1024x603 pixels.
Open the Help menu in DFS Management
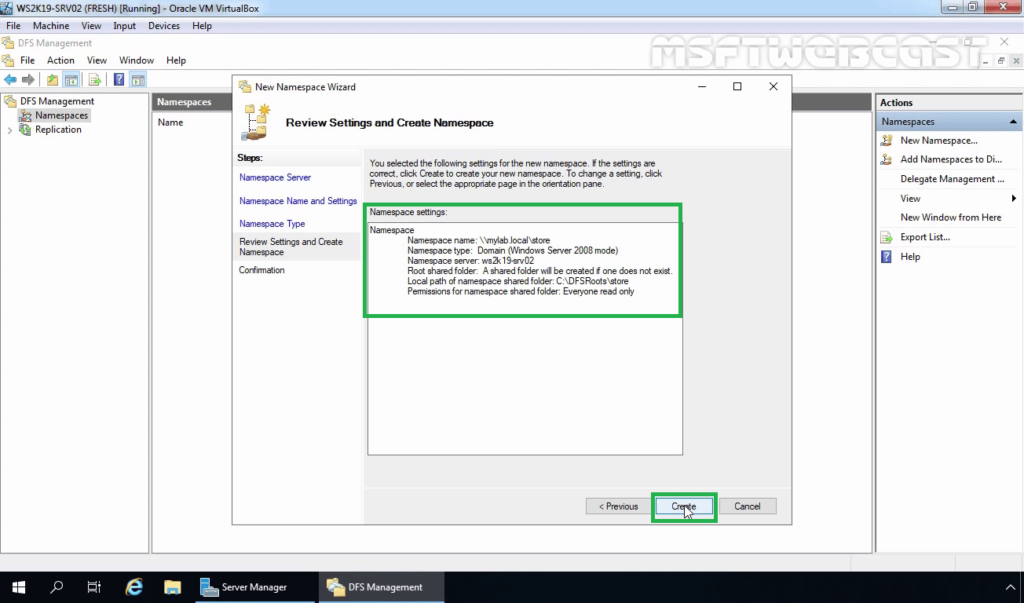pyautogui.click(x=176, y=60)
